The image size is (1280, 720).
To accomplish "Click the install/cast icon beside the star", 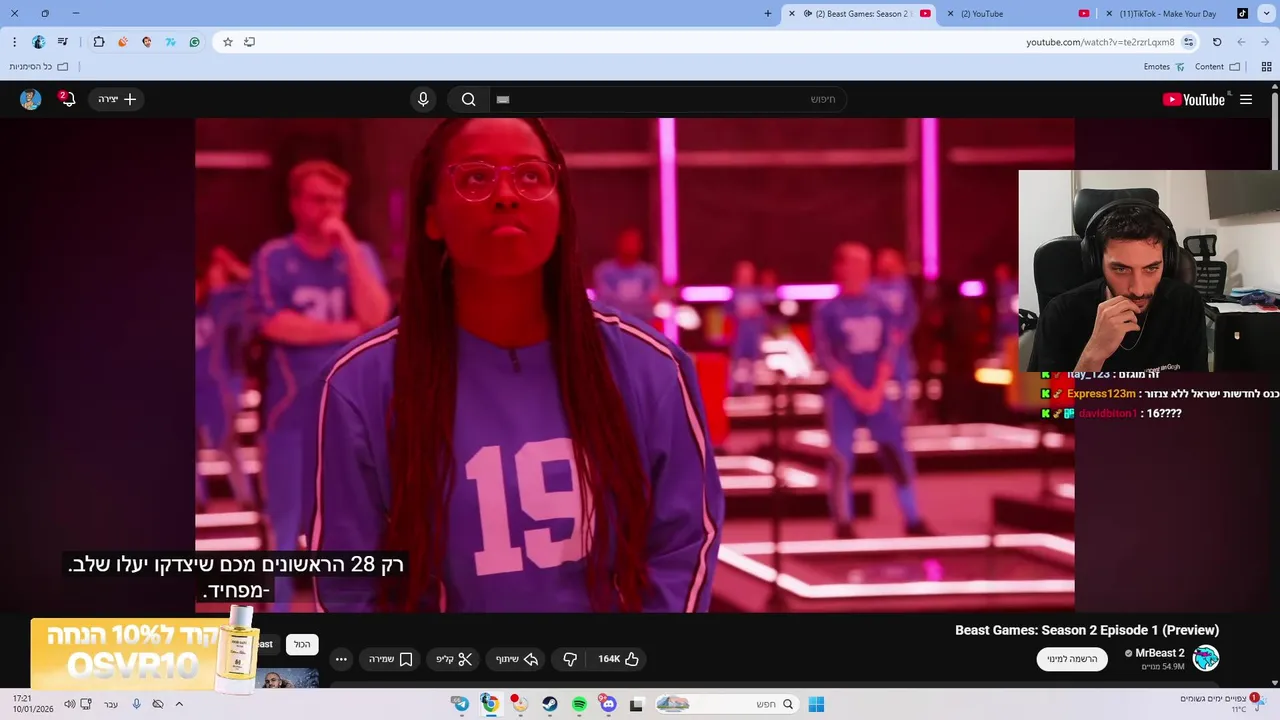I will (249, 42).
